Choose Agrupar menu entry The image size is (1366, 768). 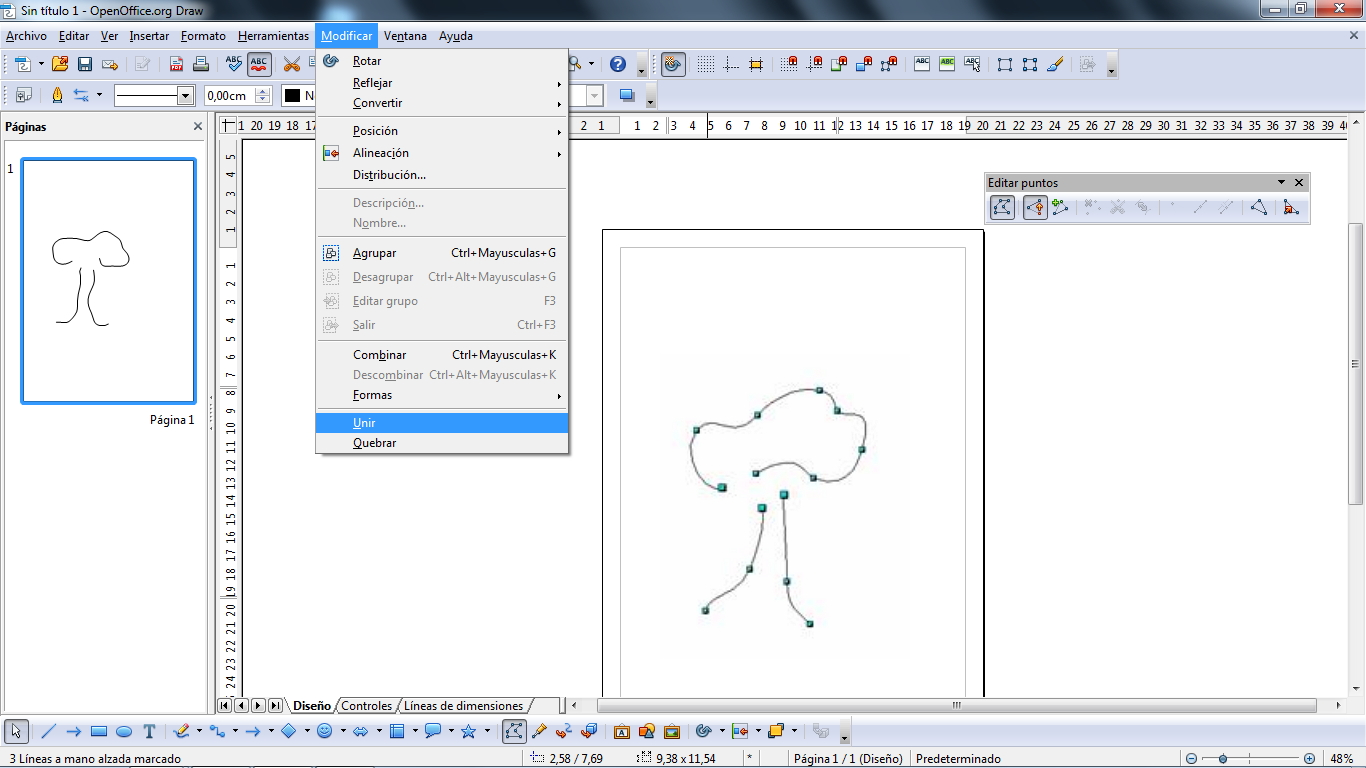tap(442, 253)
